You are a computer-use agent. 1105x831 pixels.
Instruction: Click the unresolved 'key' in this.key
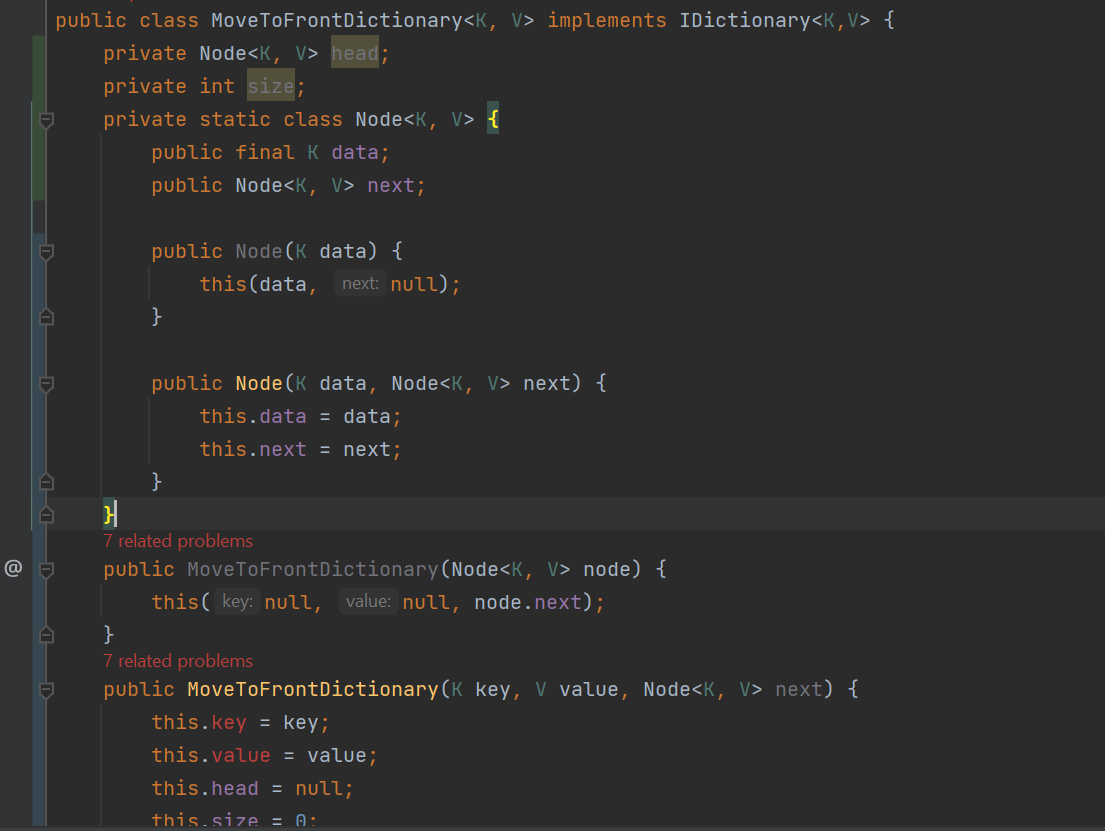coord(230,722)
